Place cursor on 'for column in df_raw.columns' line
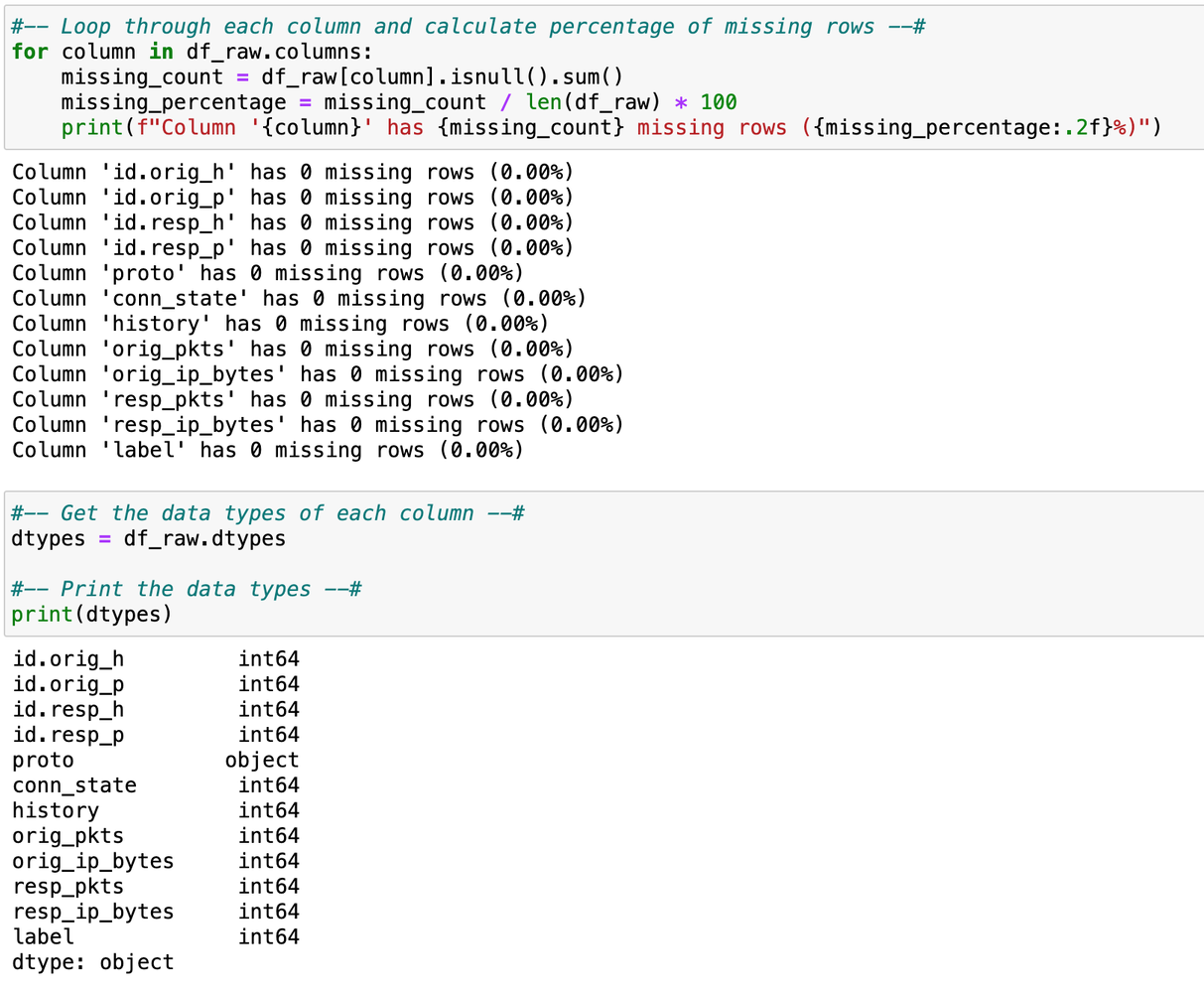 point(192,52)
